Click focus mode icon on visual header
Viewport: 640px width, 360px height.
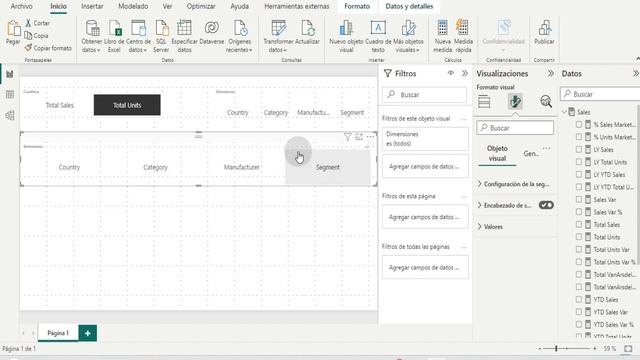pos(359,137)
